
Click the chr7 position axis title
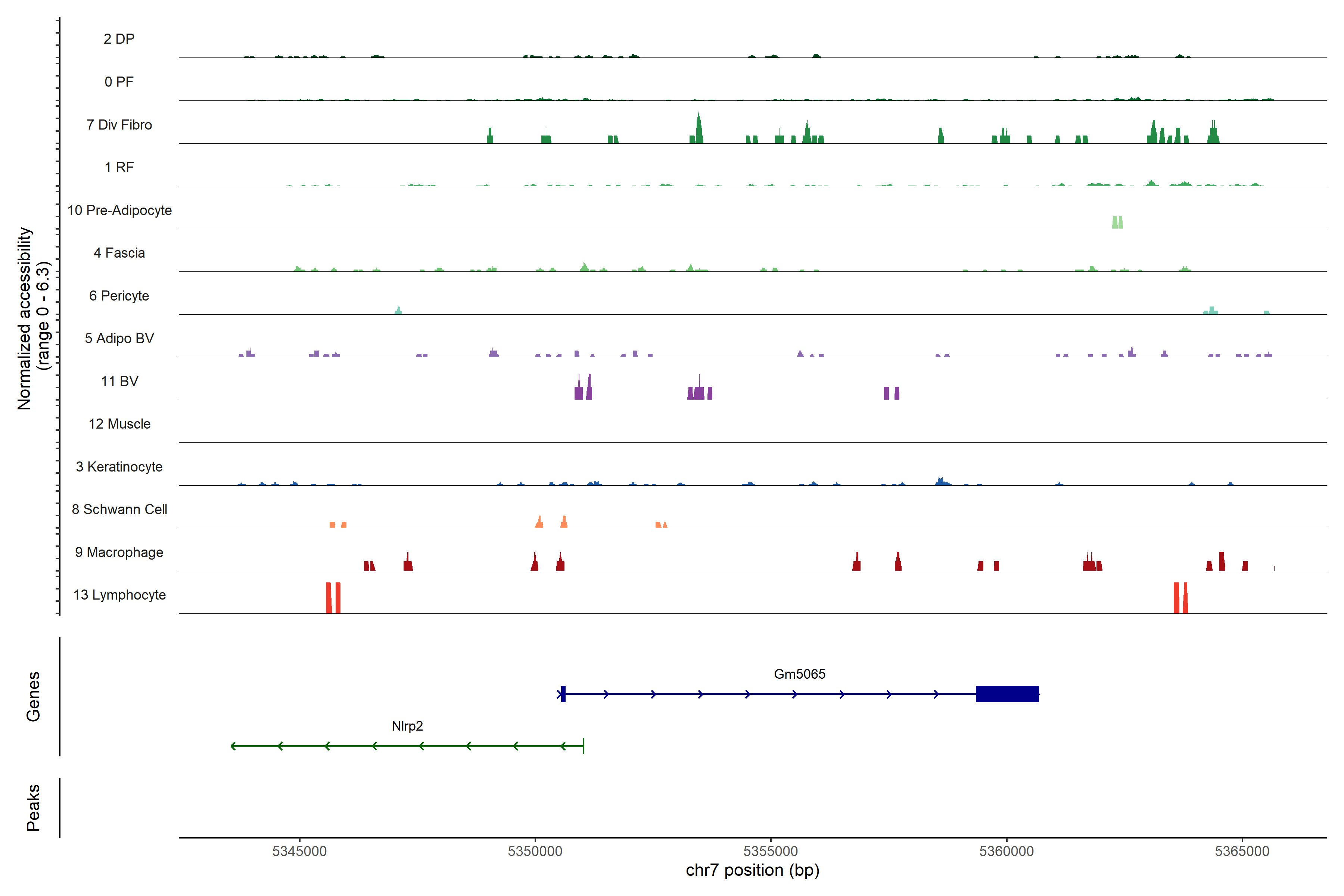[752, 870]
